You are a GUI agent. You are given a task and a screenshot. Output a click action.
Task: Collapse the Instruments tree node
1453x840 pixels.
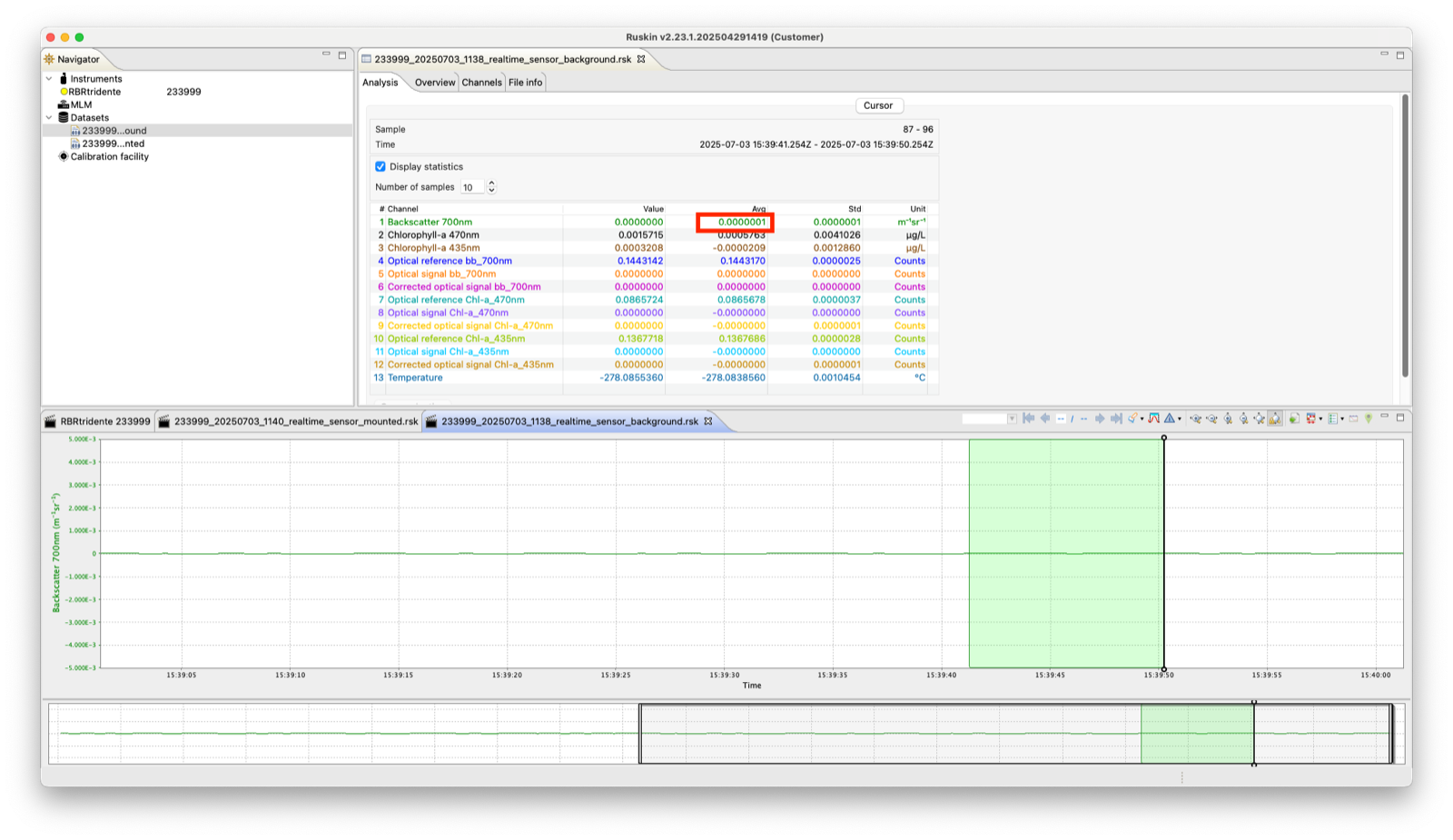pos(49,79)
